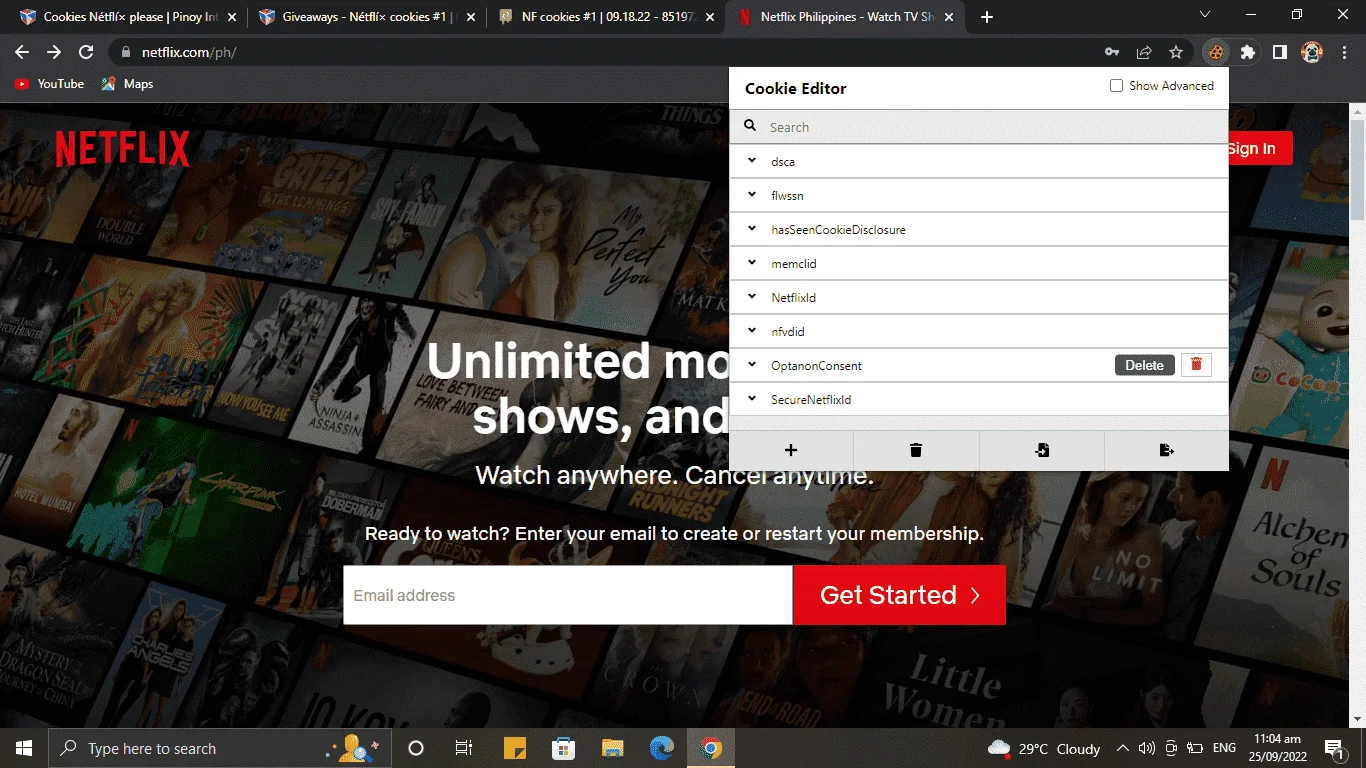
Task: Open the Chrome extensions puzzle icon
Action: (x=1247, y=52)
